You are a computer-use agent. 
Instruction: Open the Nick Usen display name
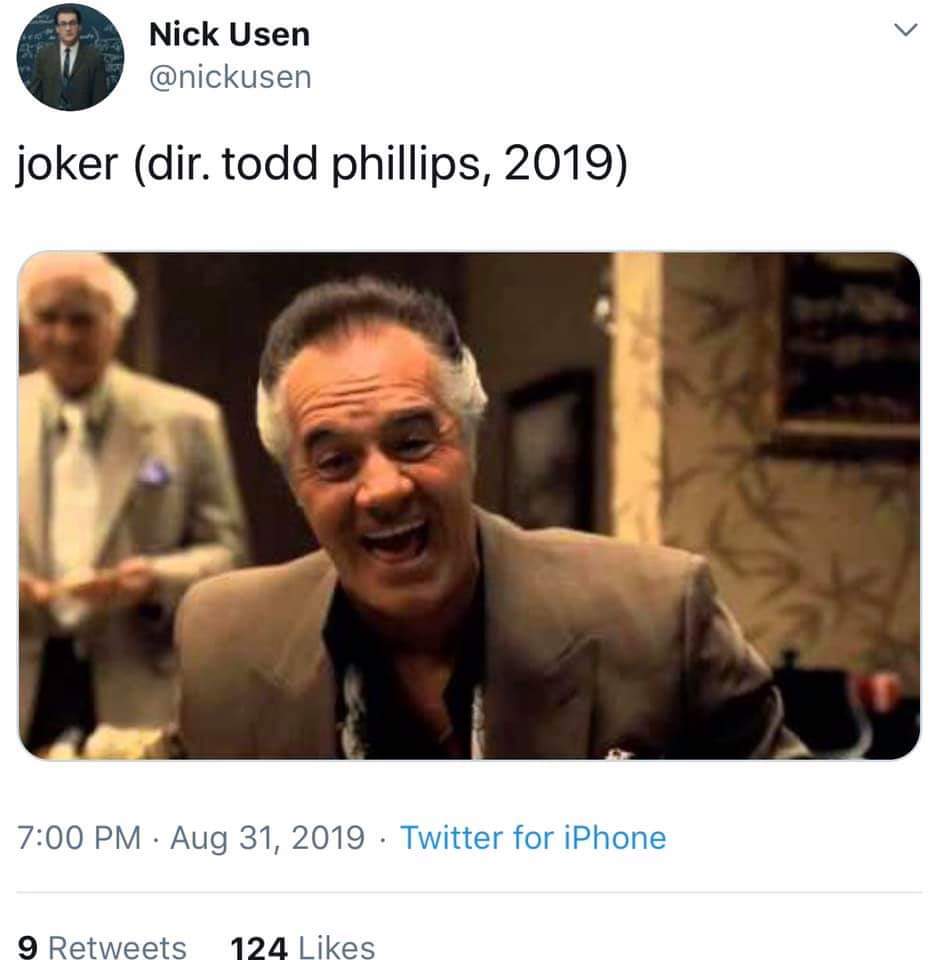click(x=230, y=34)
